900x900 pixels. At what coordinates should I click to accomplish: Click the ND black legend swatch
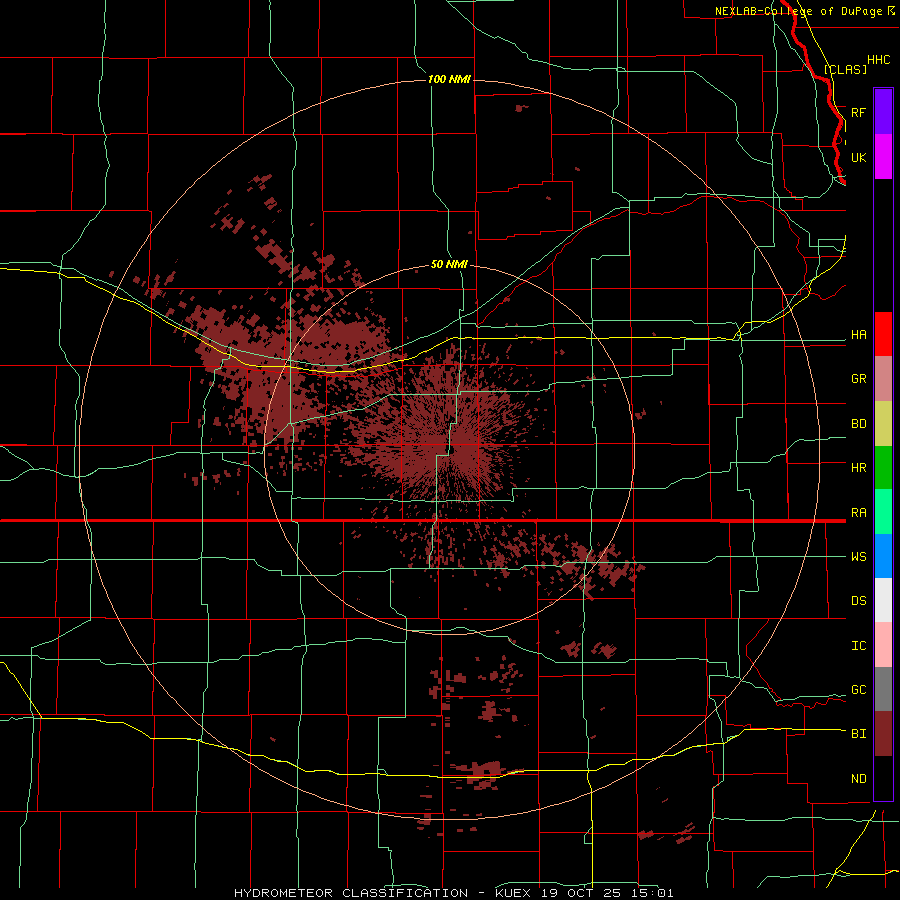883,778
